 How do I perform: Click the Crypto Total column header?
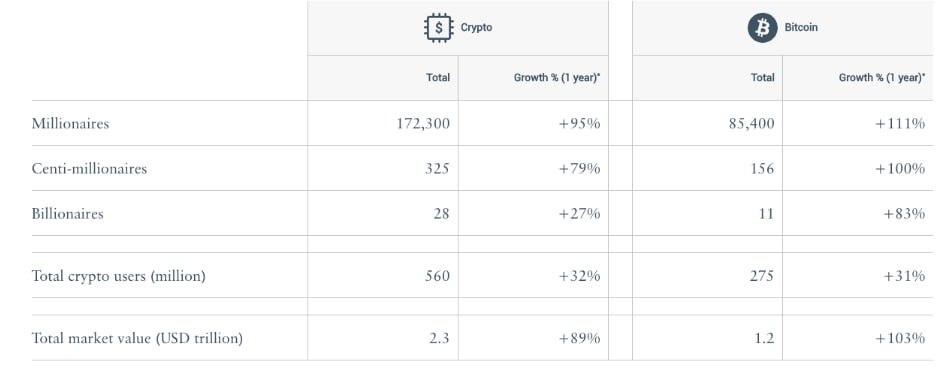[x=438, y=78]
